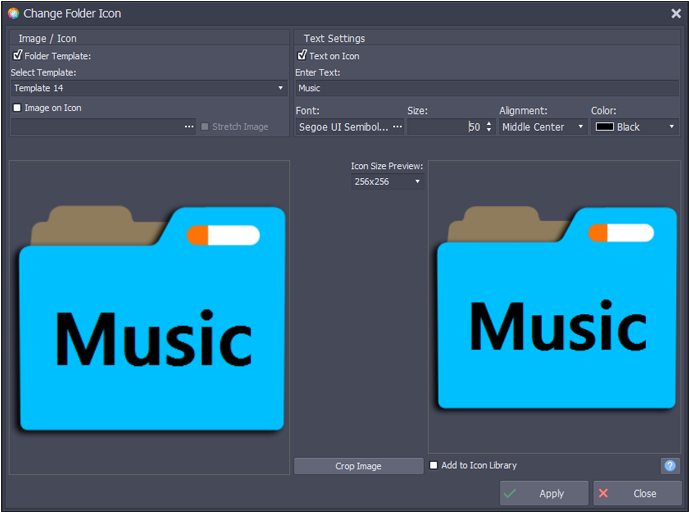
Task: Click the Alignment label
Action: (523, 111)
